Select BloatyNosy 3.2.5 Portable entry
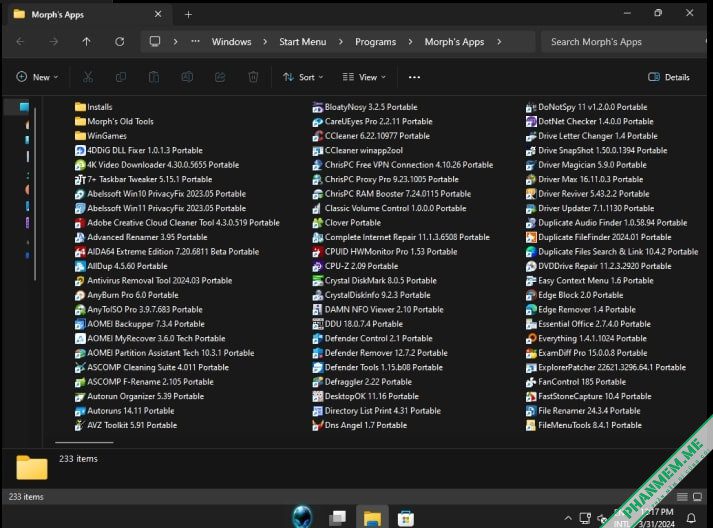Viewport: 713px width, 528px height. pos(365,107)
